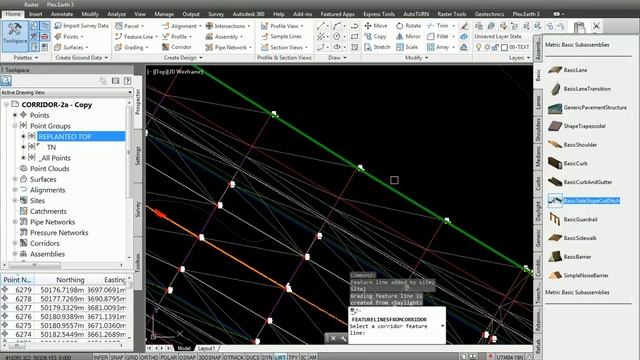Click the 00-TEXT layer color swatch

504,47
